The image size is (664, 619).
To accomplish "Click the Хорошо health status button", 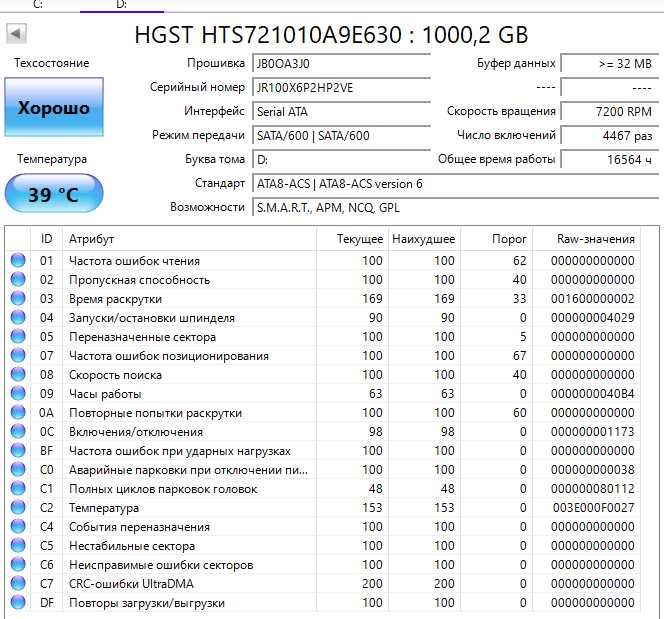I will (54, 107).
